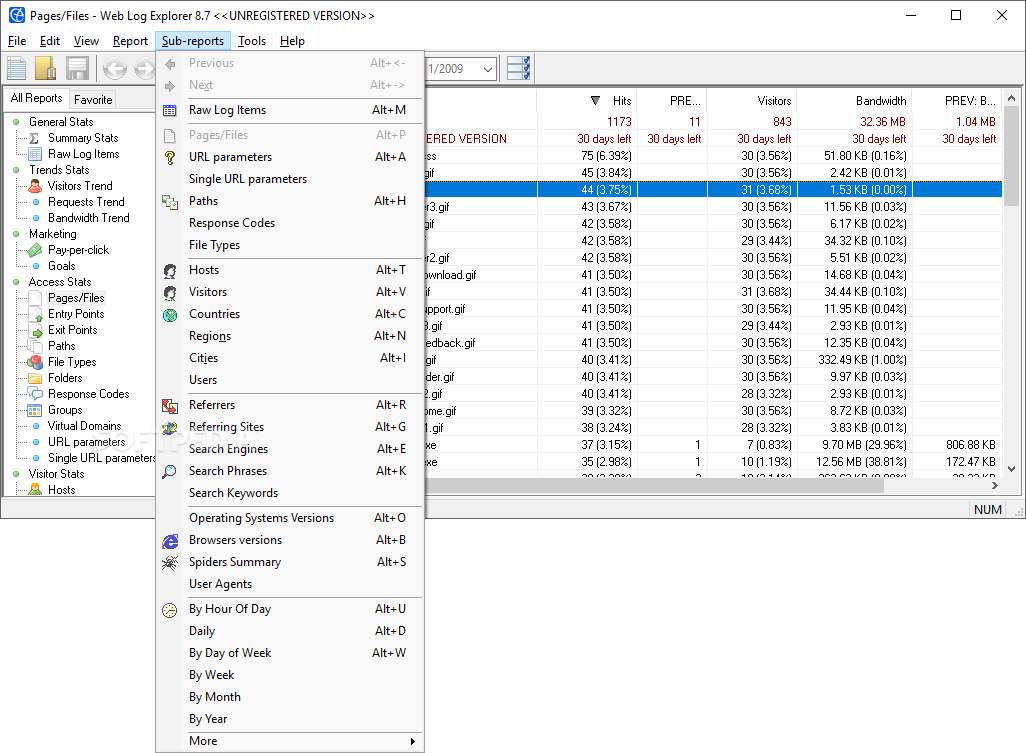The height and width of the screenshot is (753, 1026).
Task: Click the Referrers icon in menu
Action: tap(169, 406)
